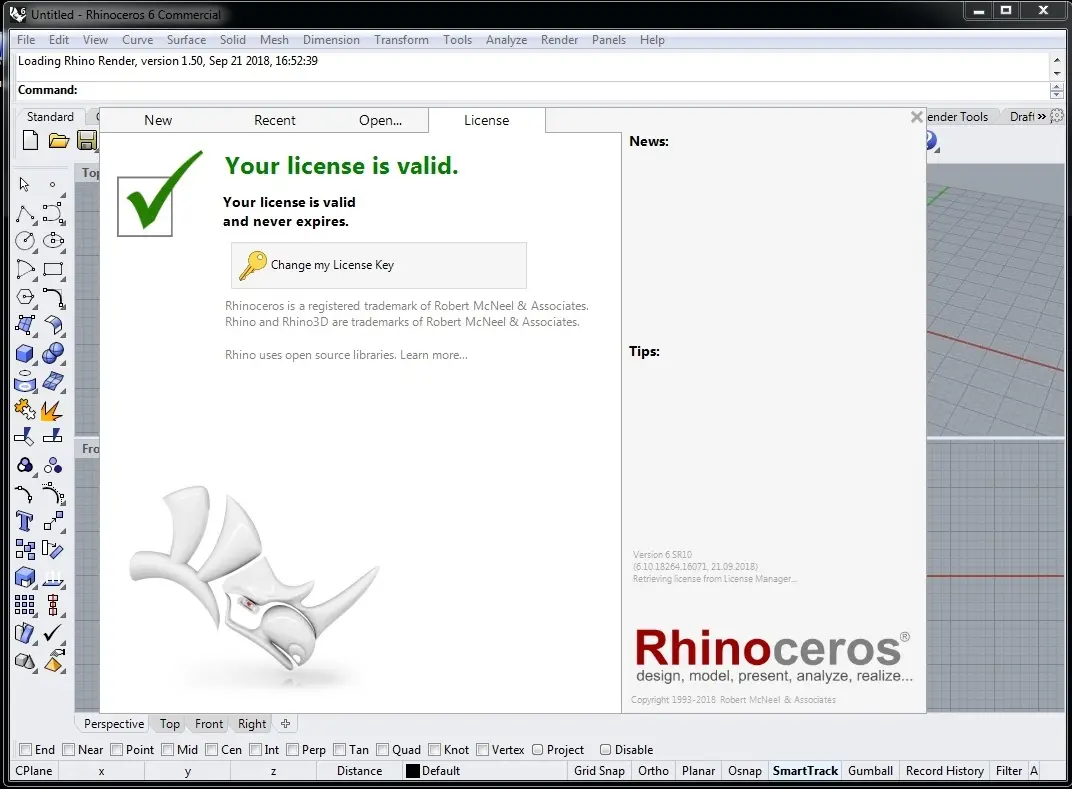Enable the Quad object snap
Screen dimensions: 1072x789
pyautogui.click(x=383, y=750)
